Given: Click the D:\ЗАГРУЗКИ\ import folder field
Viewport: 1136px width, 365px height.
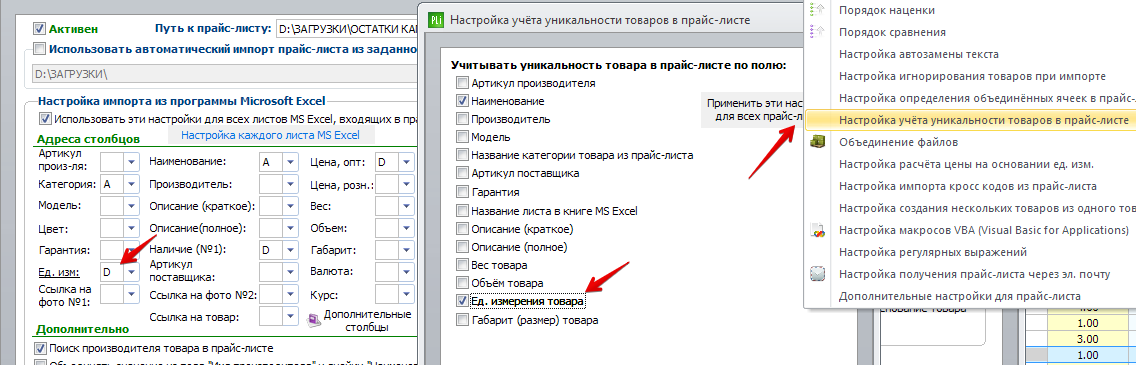Looking at the screenshot, I should click(225, 74).
